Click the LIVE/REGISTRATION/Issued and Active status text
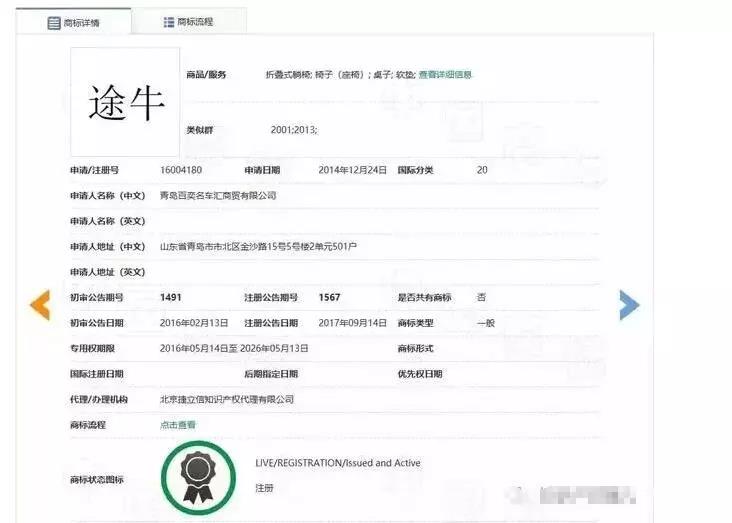 338,463
